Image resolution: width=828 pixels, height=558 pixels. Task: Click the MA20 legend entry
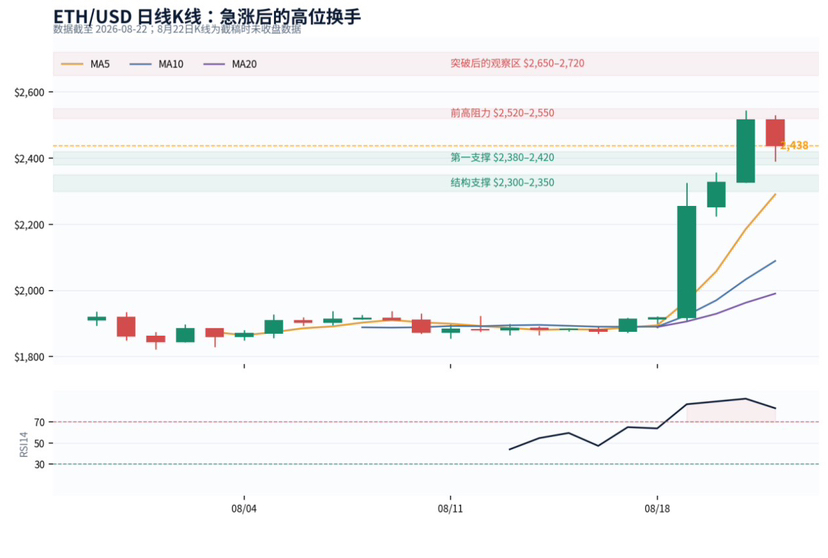(x=230, y=64)
